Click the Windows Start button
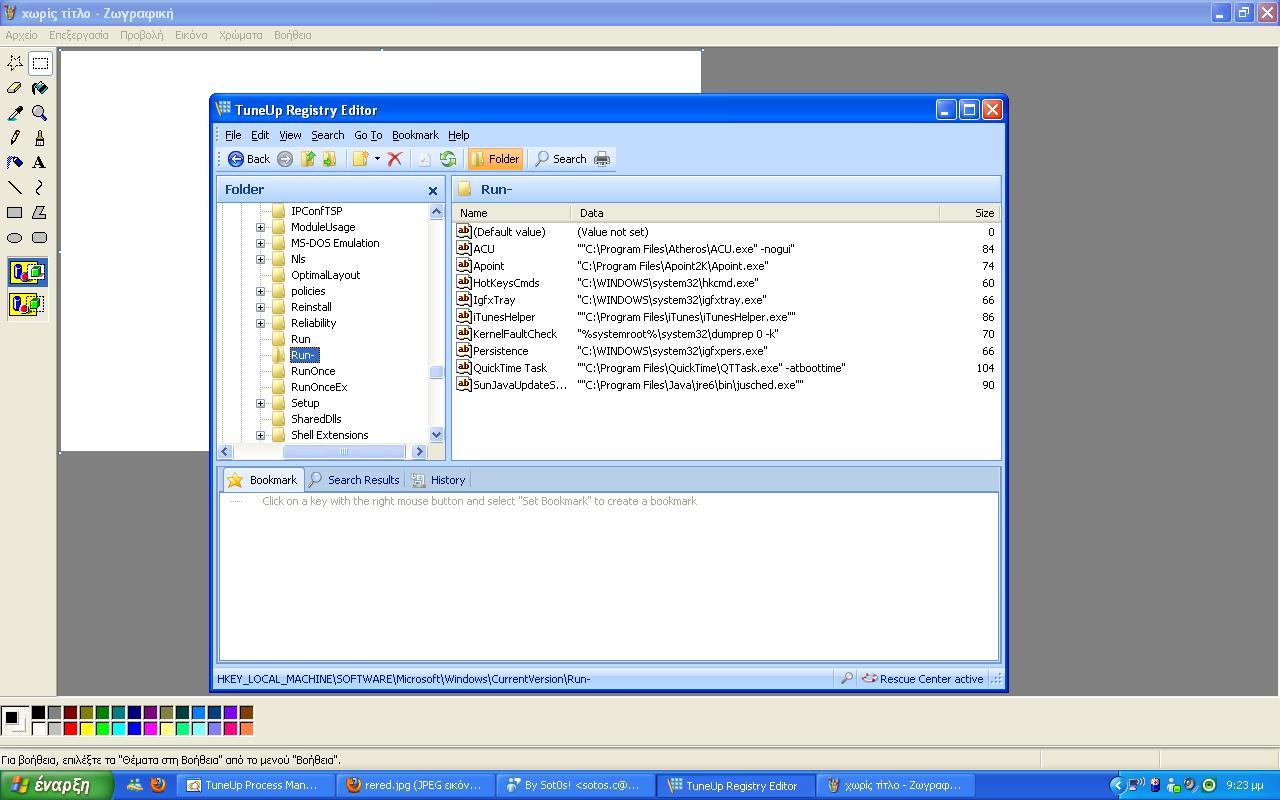 58,785
